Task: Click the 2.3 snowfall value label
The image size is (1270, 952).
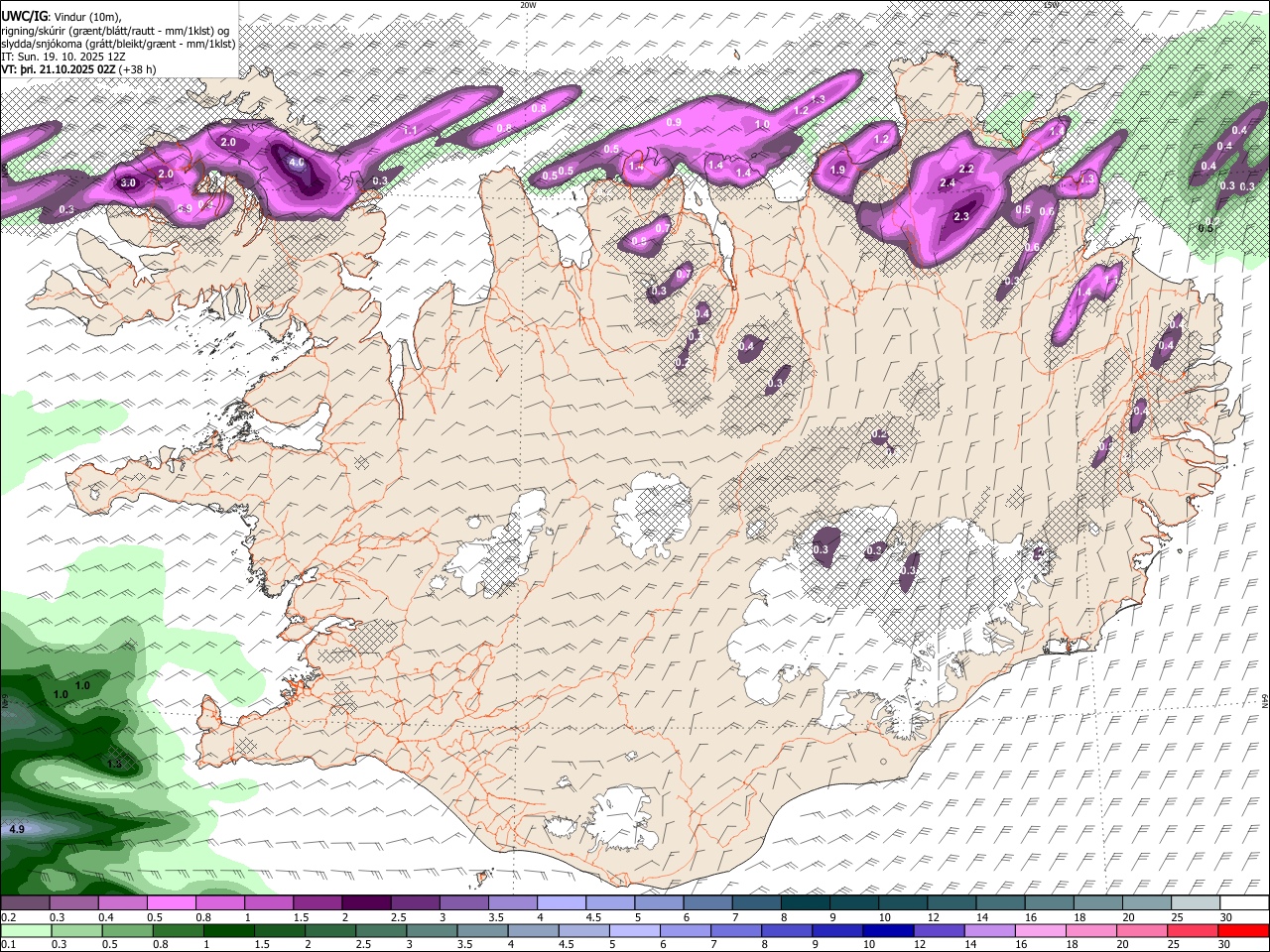Action: (960, 216)
